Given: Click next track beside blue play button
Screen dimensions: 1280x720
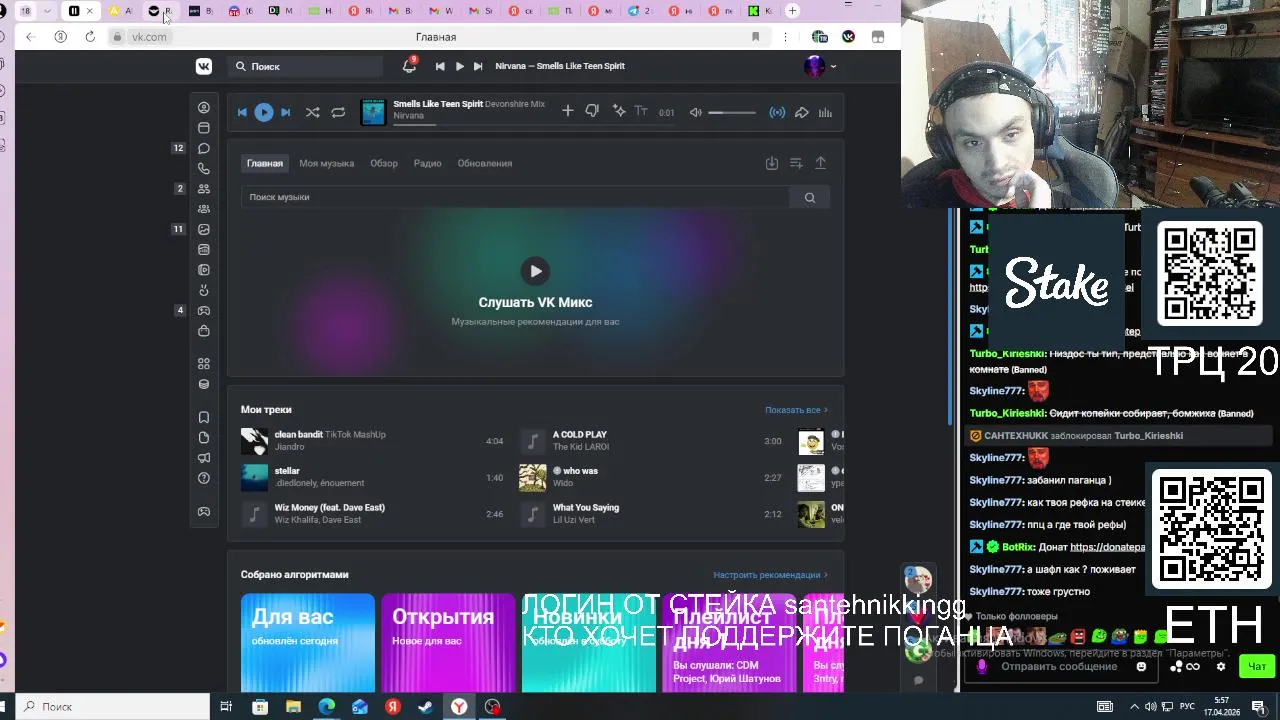Looking at the screenshot, I should [x=286, y=112].
